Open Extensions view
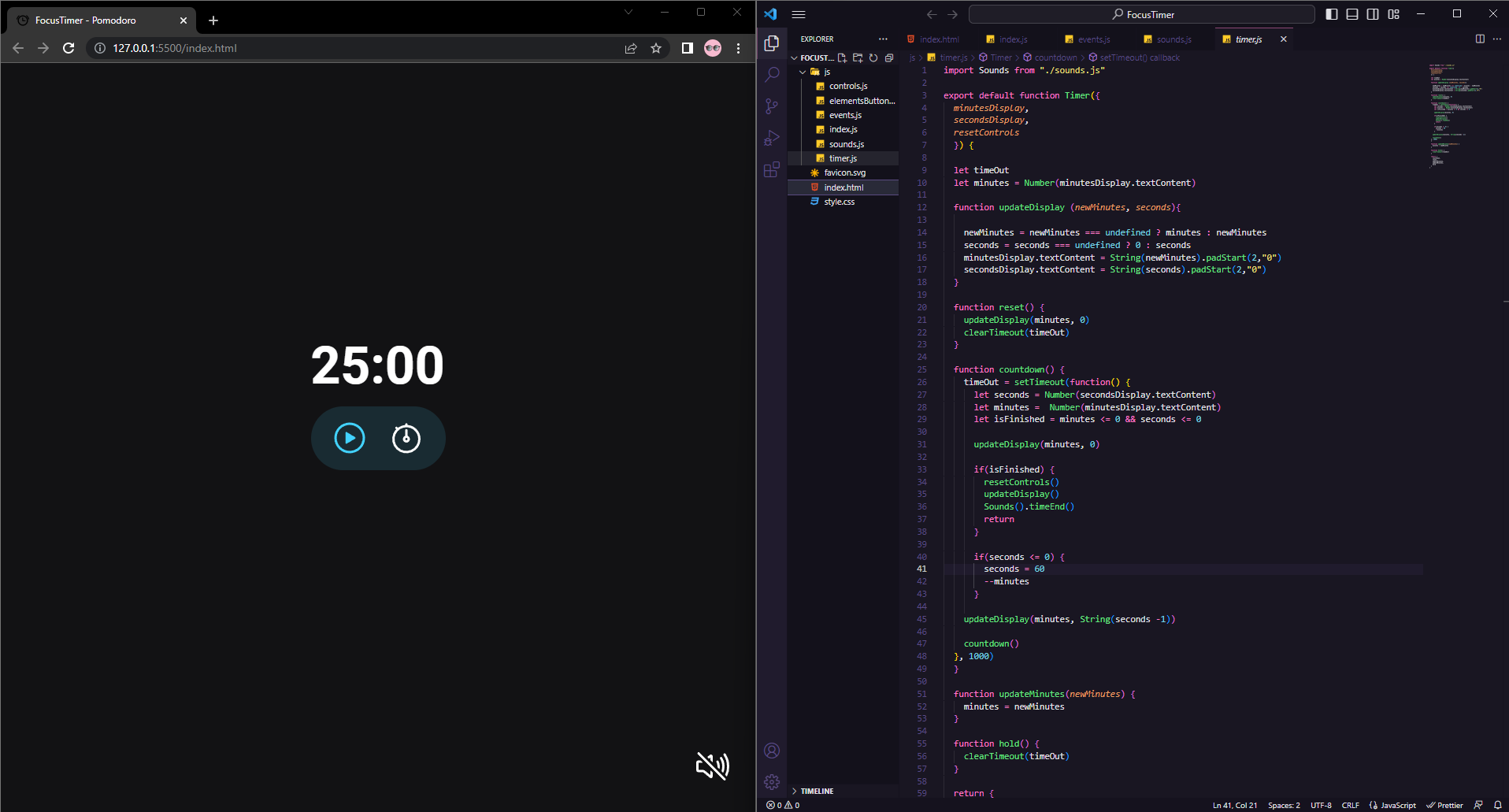 point(772,169)
